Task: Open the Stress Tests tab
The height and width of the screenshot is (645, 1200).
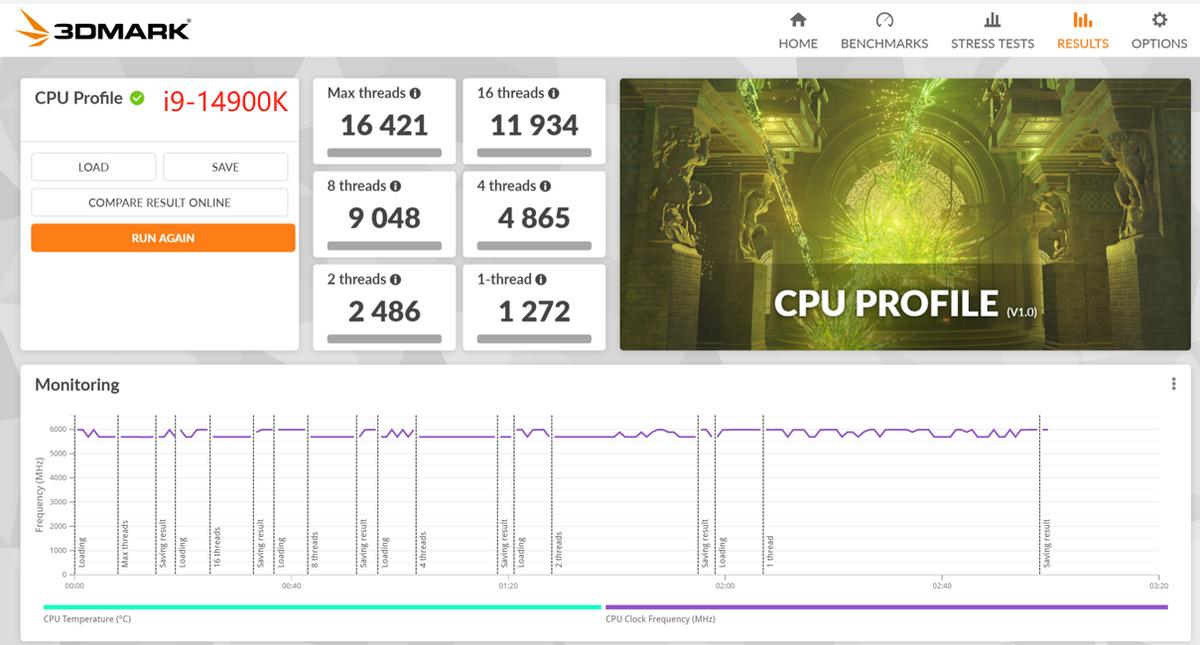Action: [992, 31]
